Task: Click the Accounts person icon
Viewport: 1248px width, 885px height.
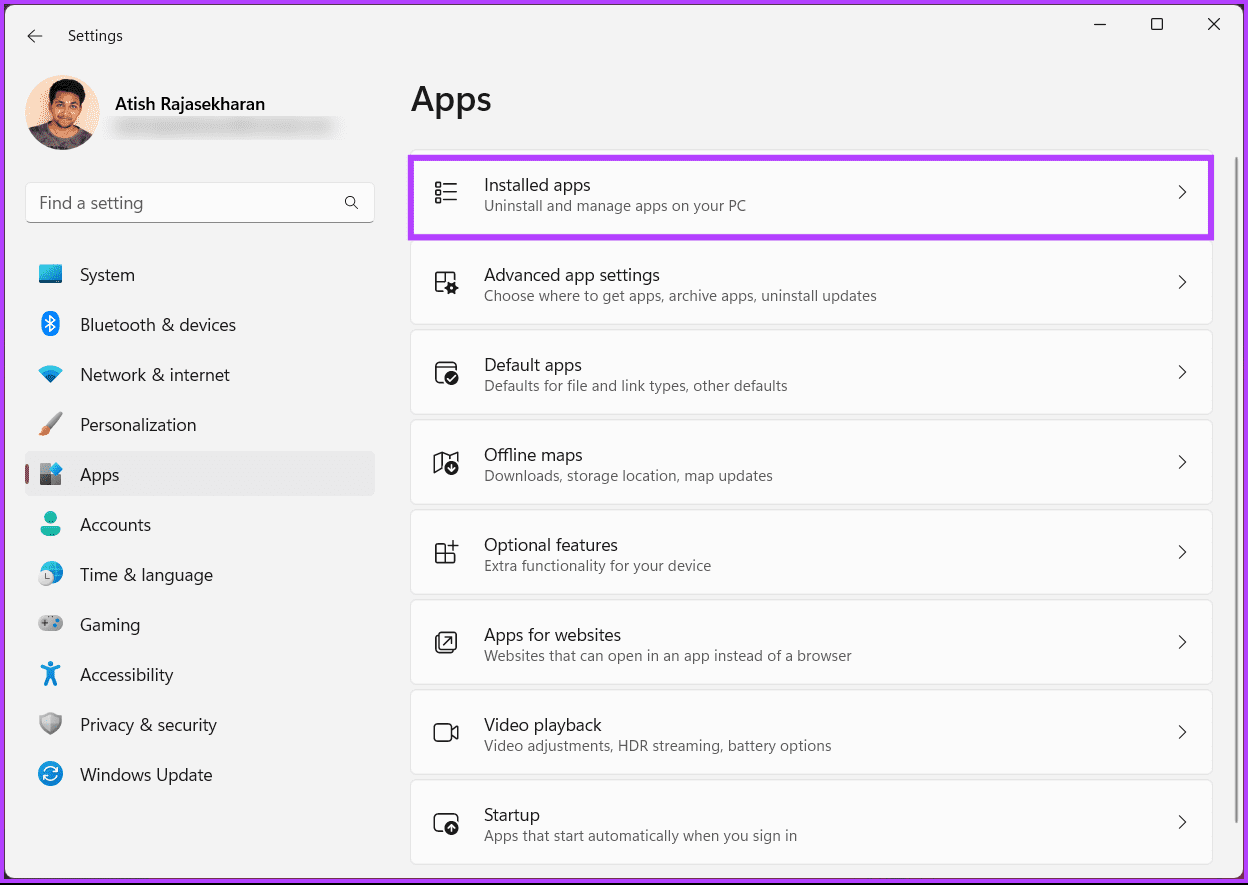Action: (x=51, y=524)
